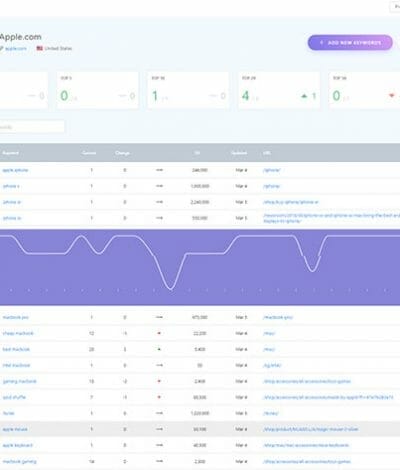The width and height of the screenshot is (400, 470).
Task: Click current position 12 in cheap macbook row
Action: coord(91,333)
